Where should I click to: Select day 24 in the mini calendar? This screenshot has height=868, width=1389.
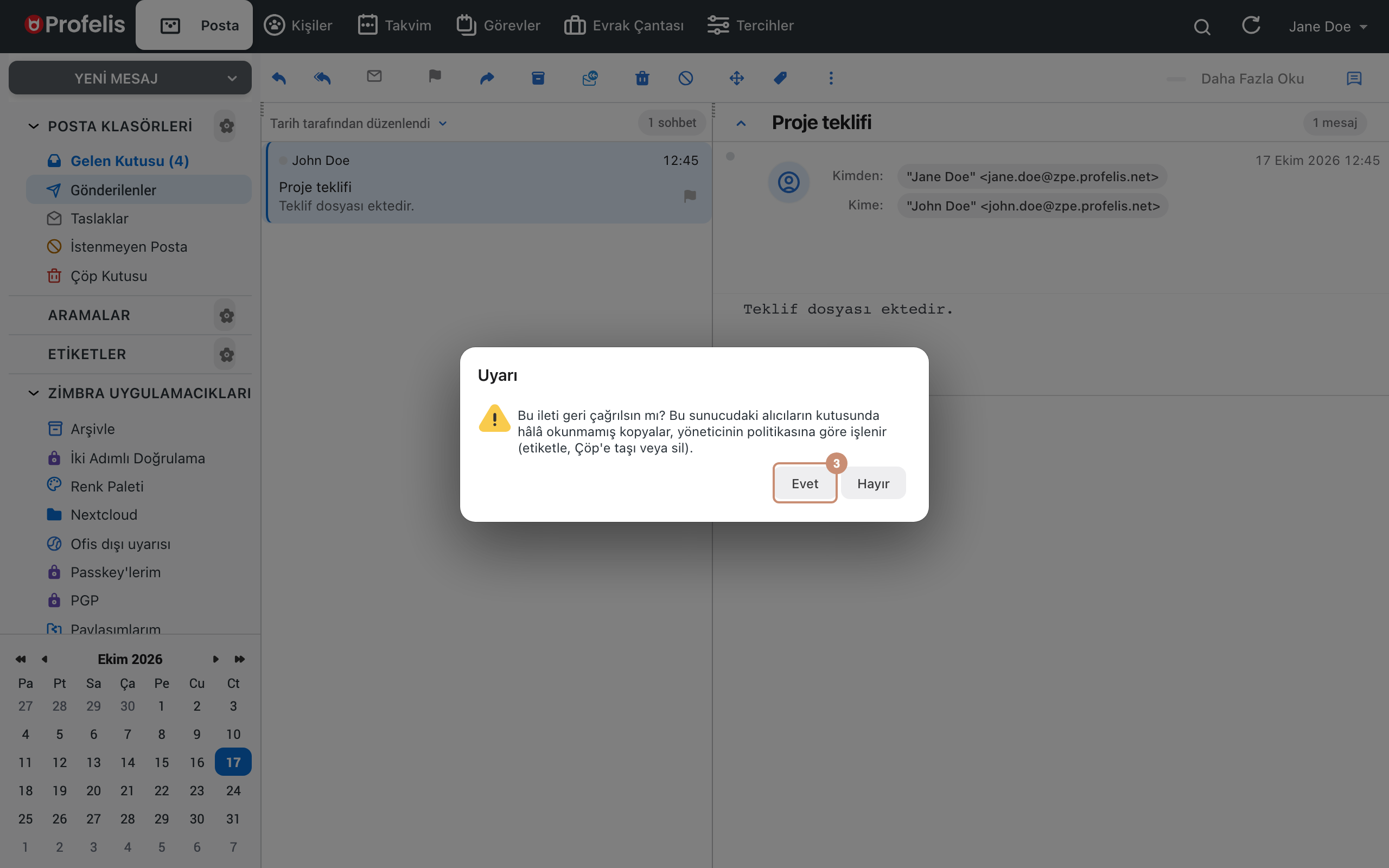tap(233, 790)
